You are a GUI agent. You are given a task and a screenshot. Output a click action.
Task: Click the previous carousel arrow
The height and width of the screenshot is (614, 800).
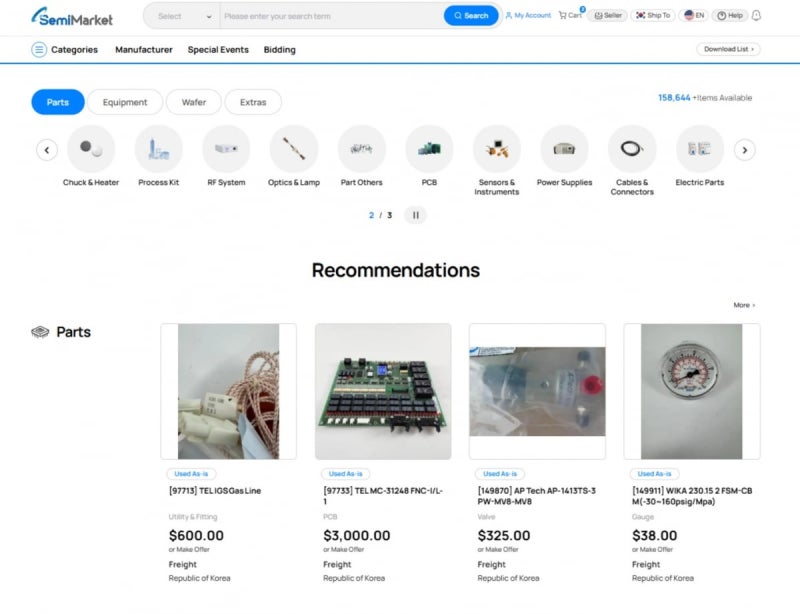[x=47, y=150]
